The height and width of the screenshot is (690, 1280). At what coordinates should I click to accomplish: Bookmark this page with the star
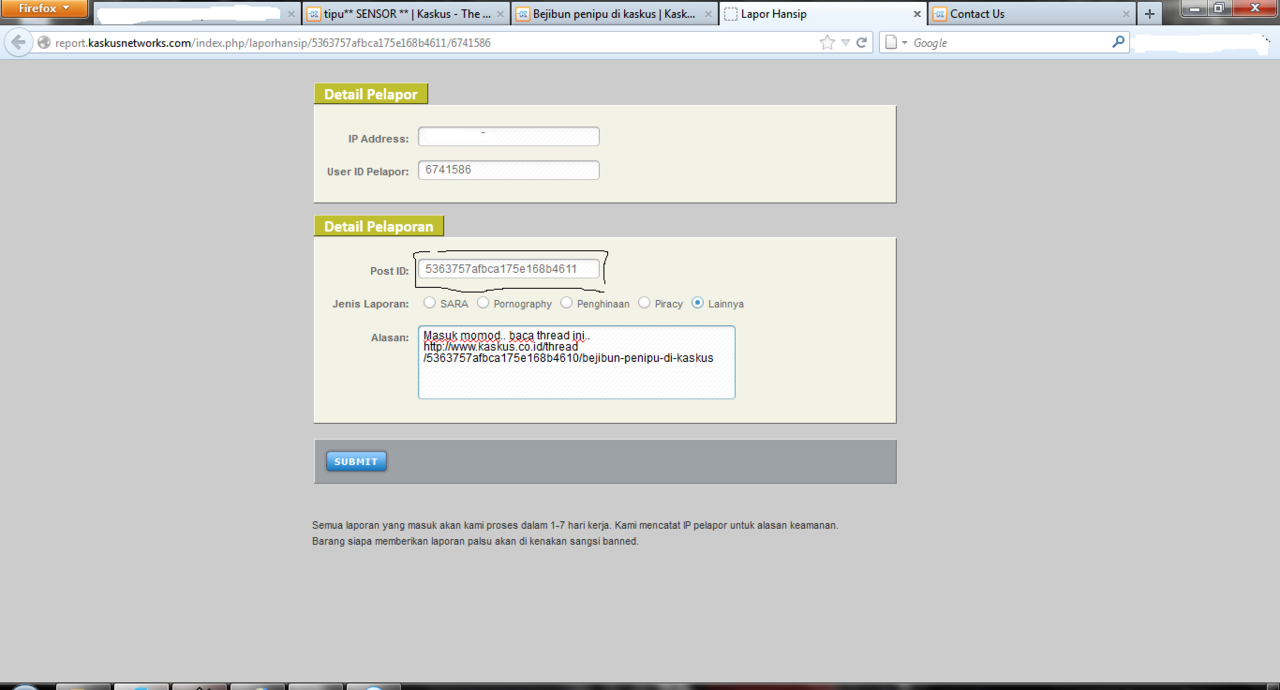coord(827,43)
